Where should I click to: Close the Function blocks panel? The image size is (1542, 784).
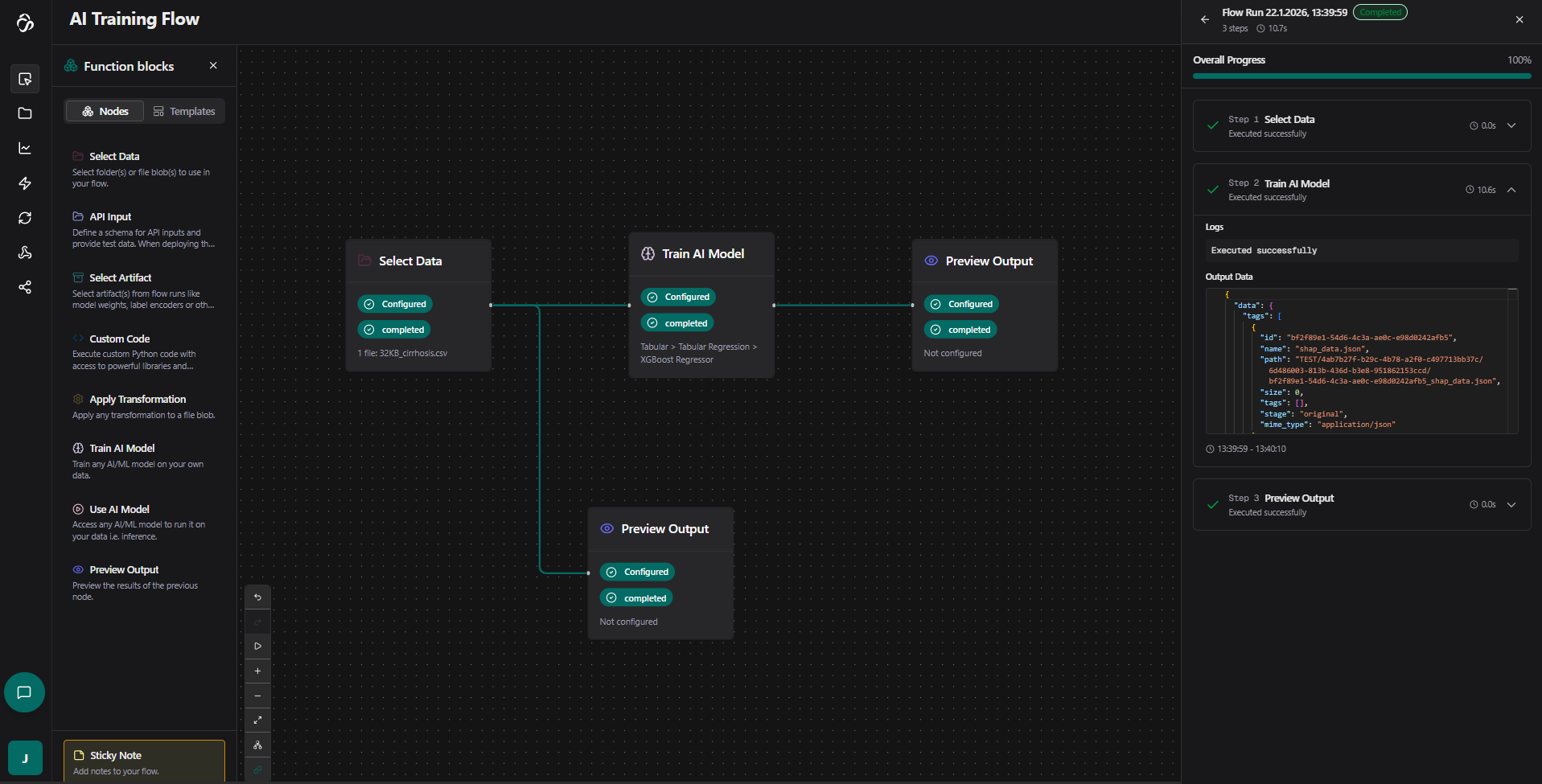pos(213,66)
